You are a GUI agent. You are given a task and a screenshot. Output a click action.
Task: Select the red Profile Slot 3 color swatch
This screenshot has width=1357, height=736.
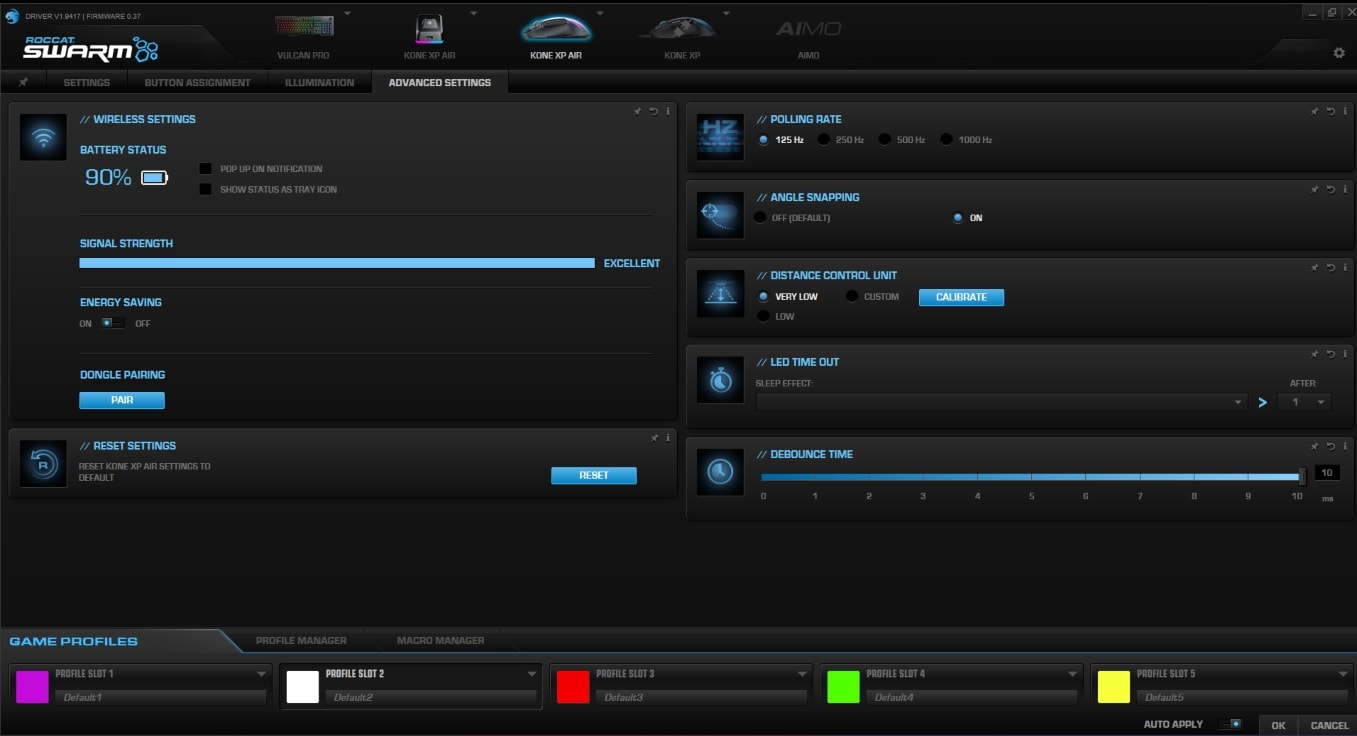pos(573,687)
